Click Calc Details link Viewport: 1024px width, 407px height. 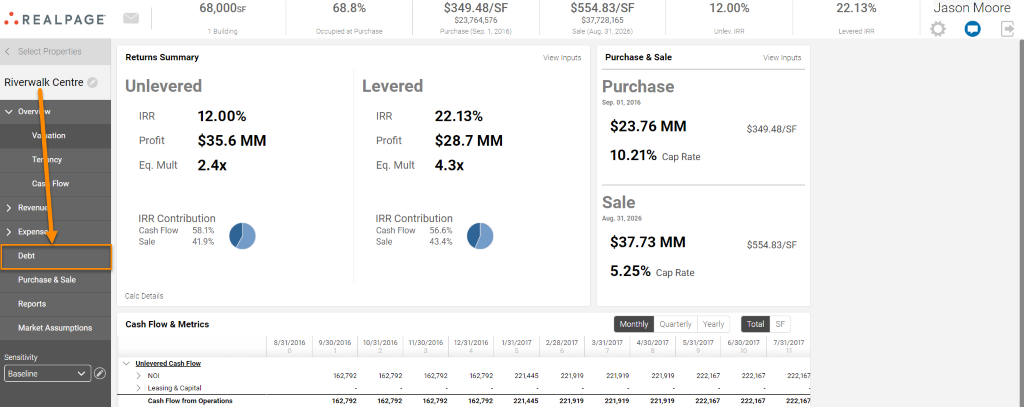pyautogui.click(x=144, y=296)
